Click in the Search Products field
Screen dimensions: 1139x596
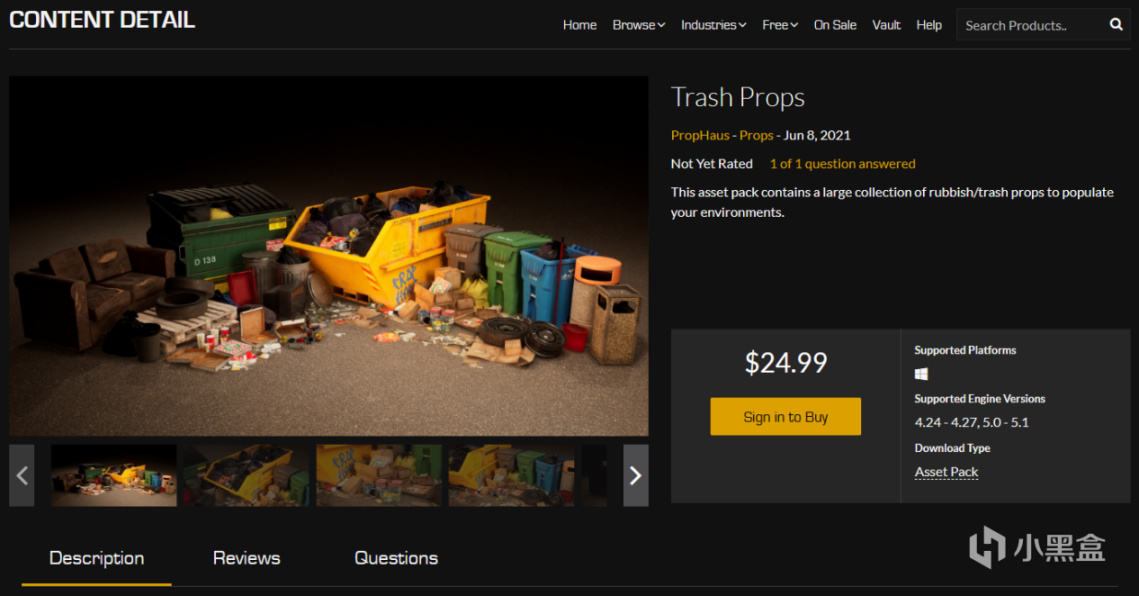click(1031, 25)
